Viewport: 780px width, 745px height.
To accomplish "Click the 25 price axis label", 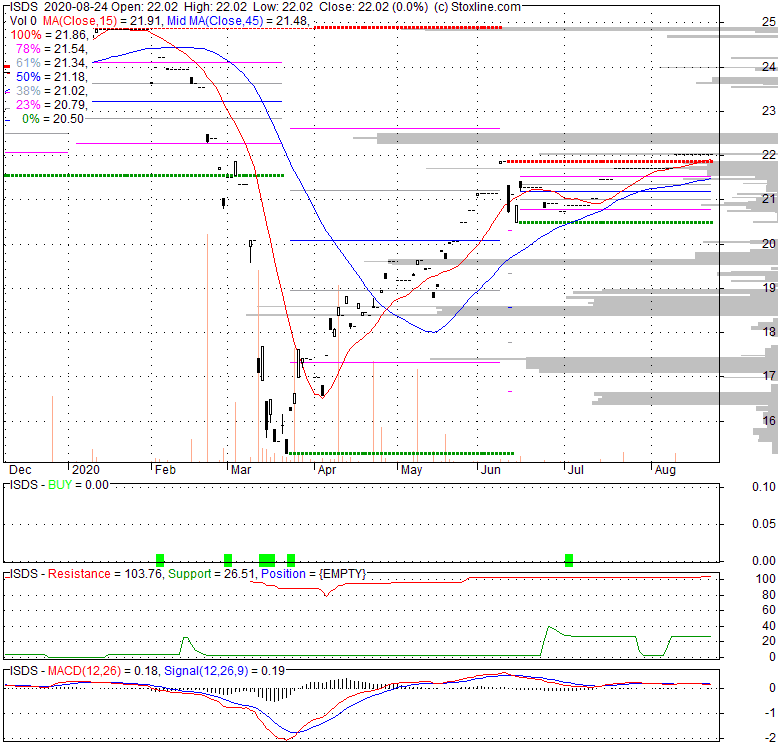I will coord(769,21).
